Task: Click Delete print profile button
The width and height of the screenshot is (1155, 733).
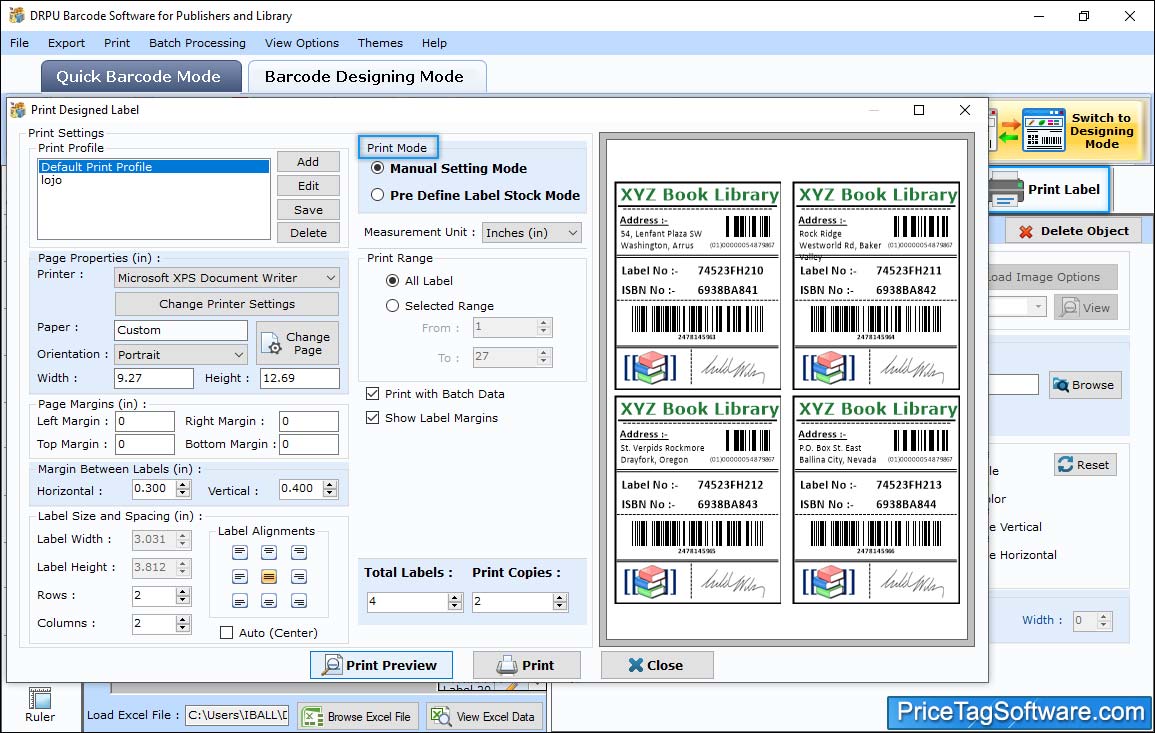Action: click(308, 233)
